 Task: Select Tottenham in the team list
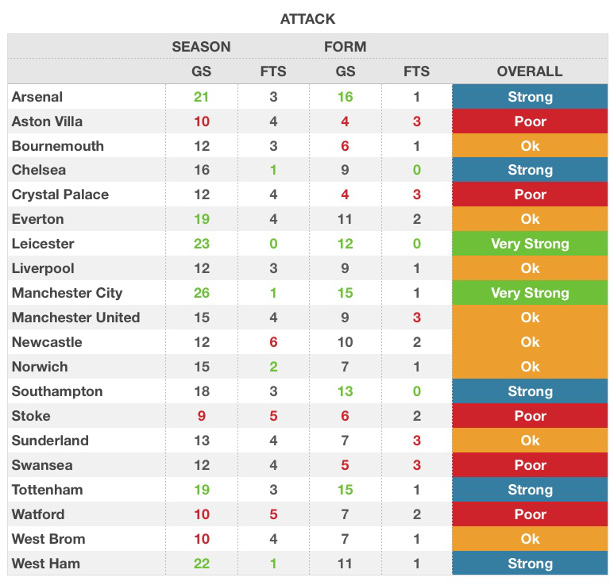[47, 490]
